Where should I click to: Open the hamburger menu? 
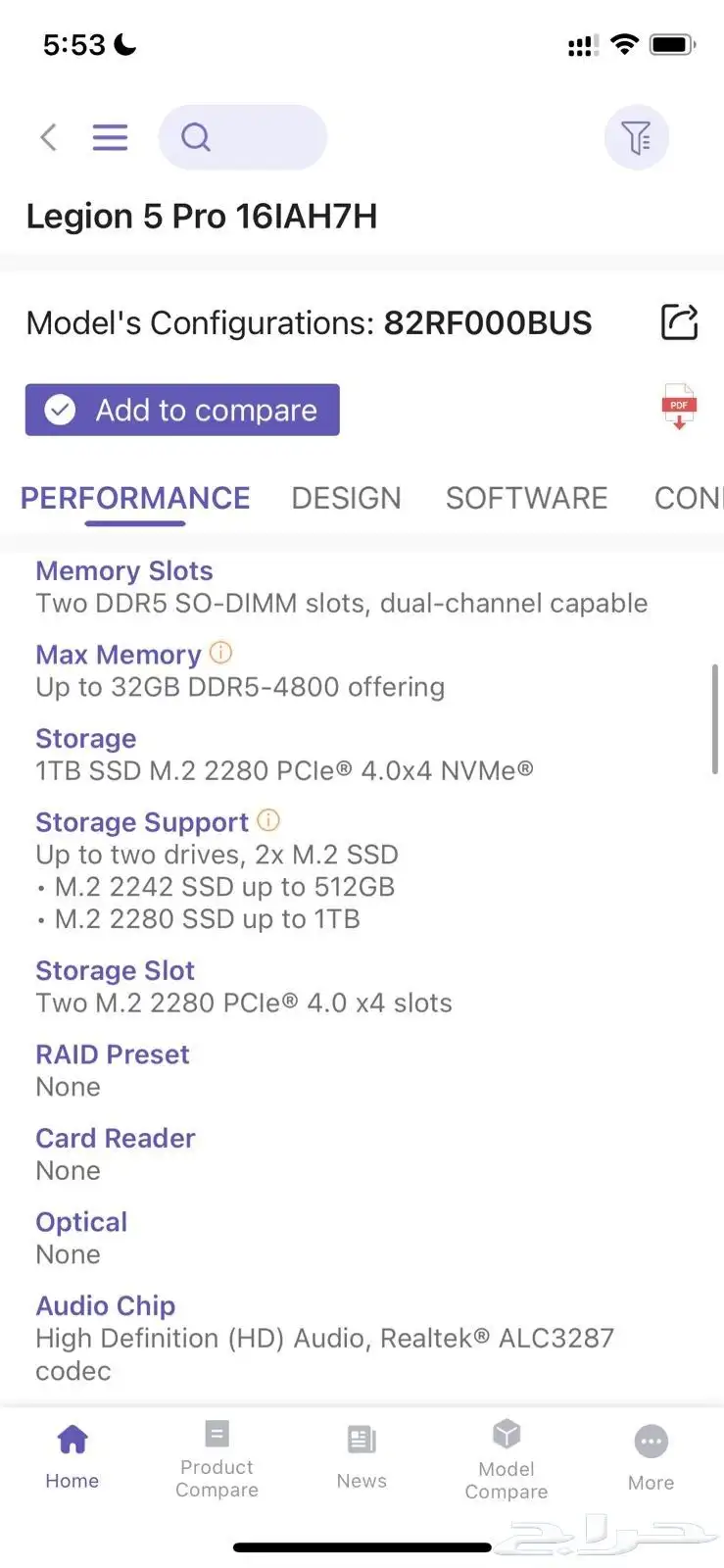coord(110,137)
